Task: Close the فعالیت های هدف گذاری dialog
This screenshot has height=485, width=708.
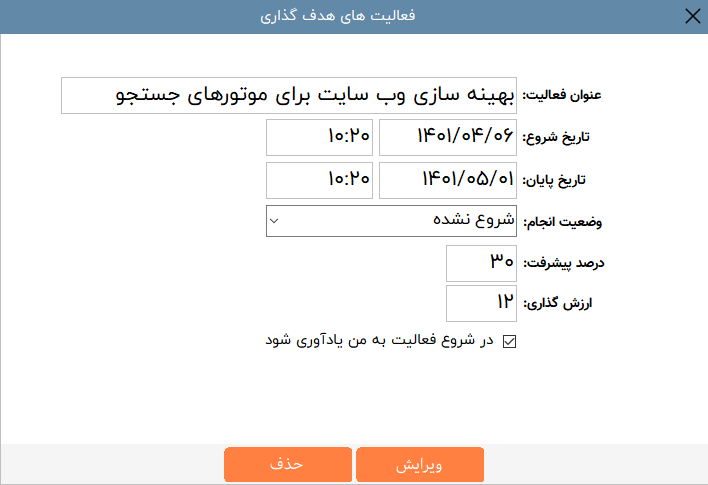Action: [691, 16]
